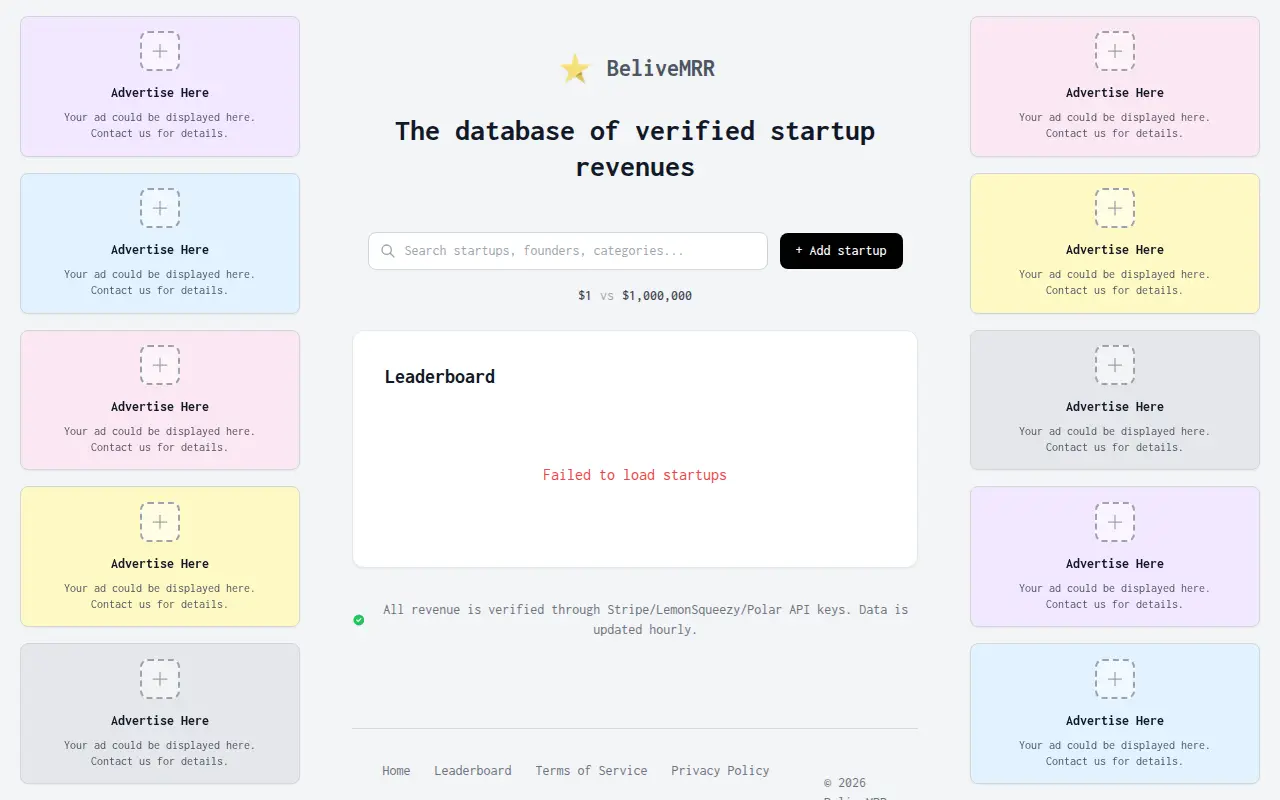Click plus icon in bottom-right blue ad card
Viewport: 1280px width, 800px height.
(1115, 679)
